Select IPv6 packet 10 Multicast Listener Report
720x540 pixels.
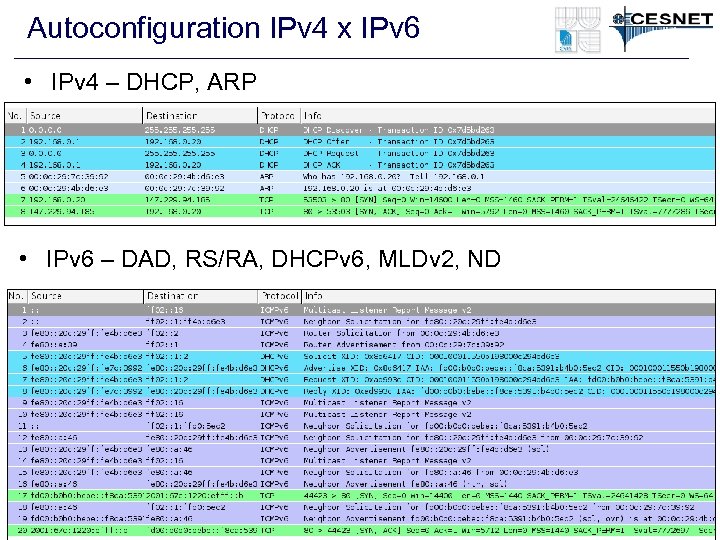(361, 414)
